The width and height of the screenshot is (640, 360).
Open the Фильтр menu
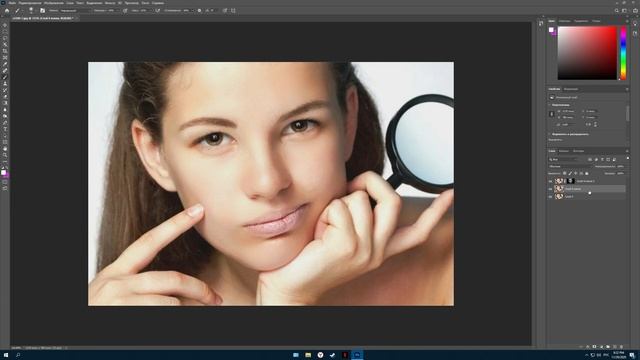(110, 3)
